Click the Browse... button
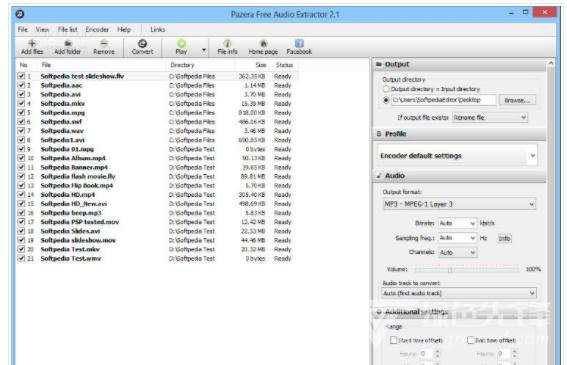The image size is (567, 365). pos(517,100)
